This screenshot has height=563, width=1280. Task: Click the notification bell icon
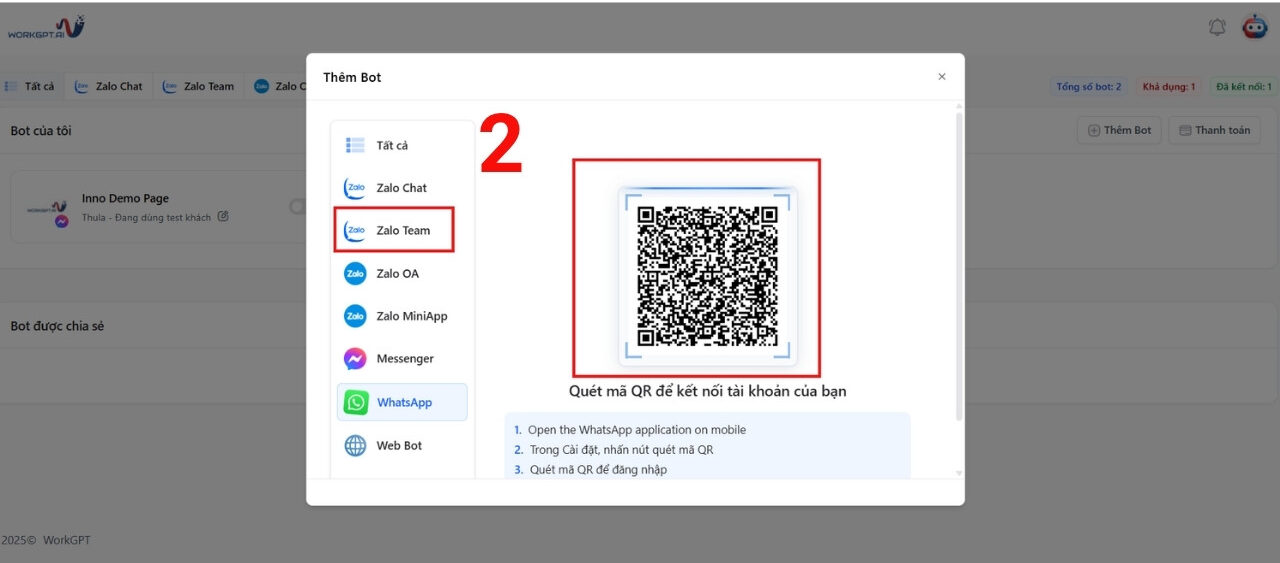[x=1217, y=27]
